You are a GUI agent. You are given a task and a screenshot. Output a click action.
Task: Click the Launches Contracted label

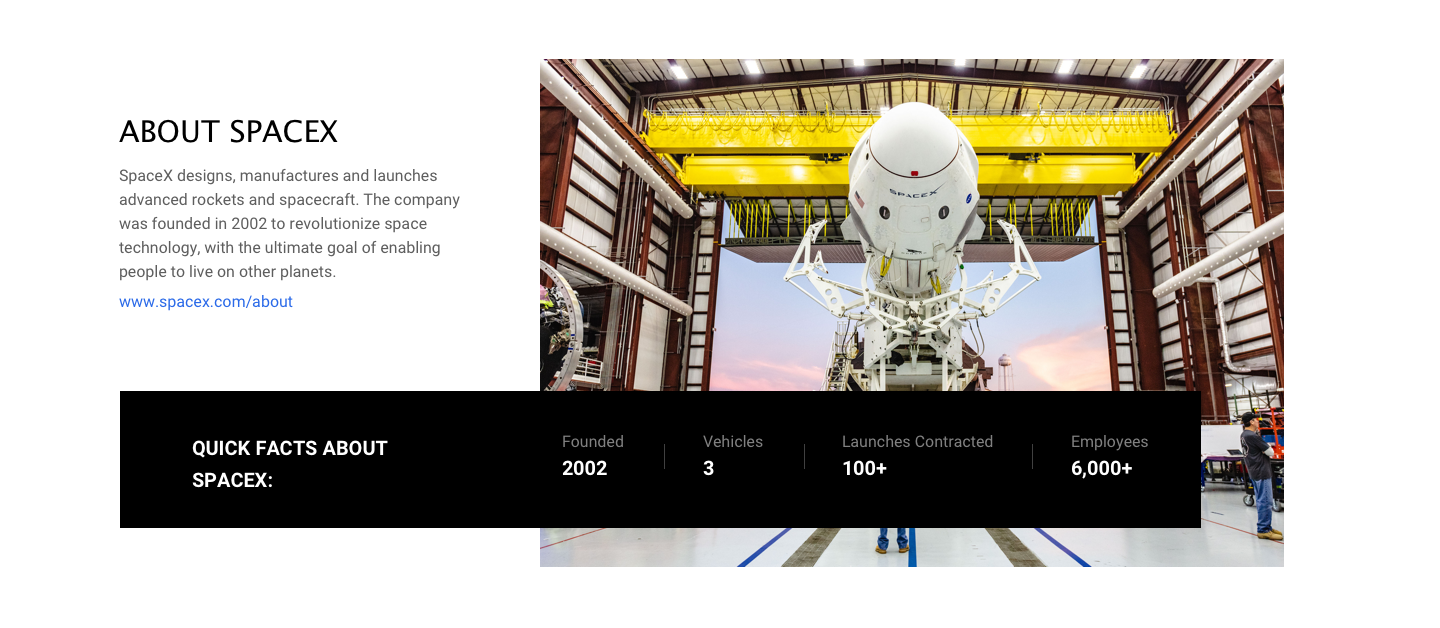(x=917, y=442)
